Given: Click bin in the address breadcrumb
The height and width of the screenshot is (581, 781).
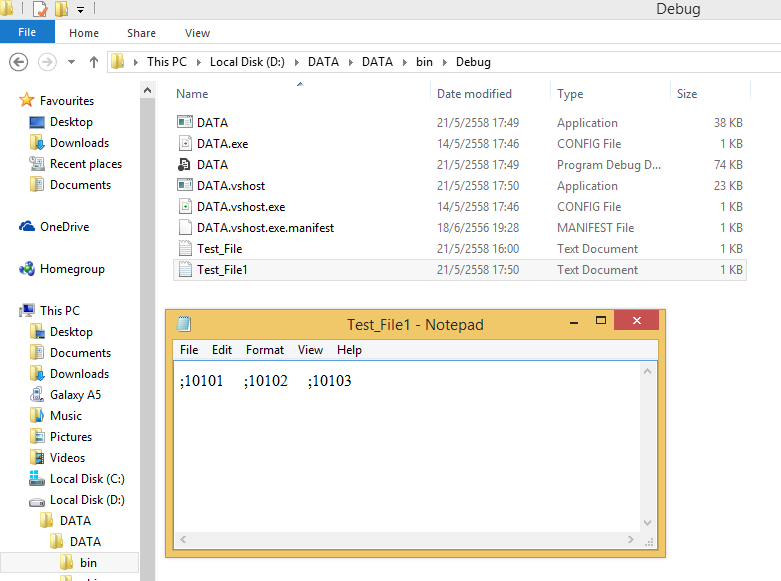Looking at the screenshot, I should click(424, 62).
